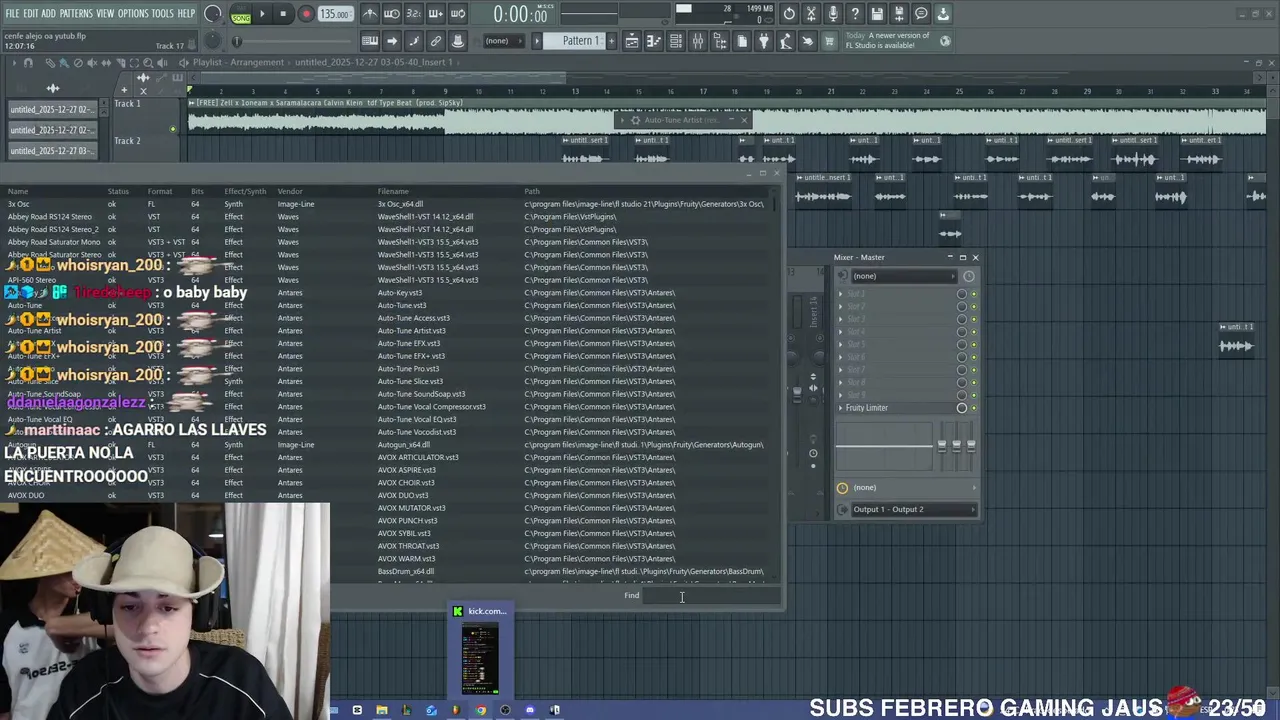Open the Mixer view icon
This screenshot has height=720, width=1280.
pyautogui.click(x=698, y=41)
